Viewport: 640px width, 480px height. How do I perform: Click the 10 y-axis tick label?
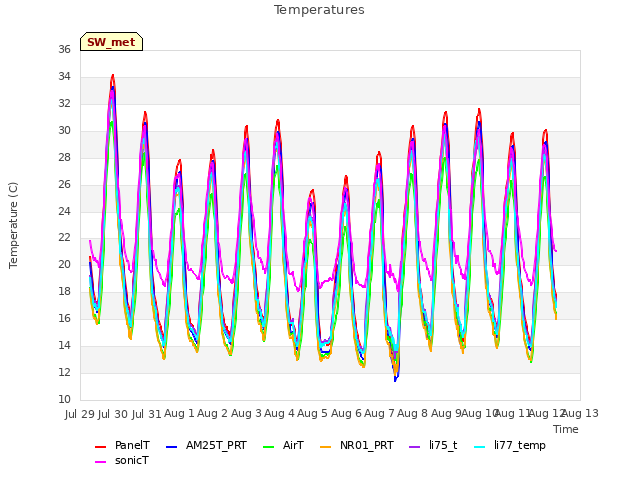[x=64, y=399]
